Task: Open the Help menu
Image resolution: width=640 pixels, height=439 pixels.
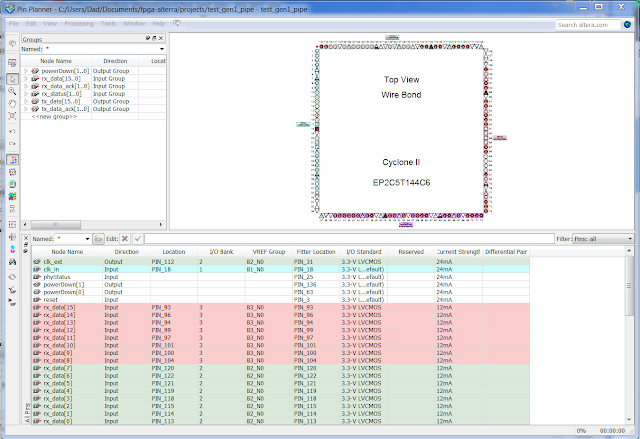Action: [x=158, y=24]
